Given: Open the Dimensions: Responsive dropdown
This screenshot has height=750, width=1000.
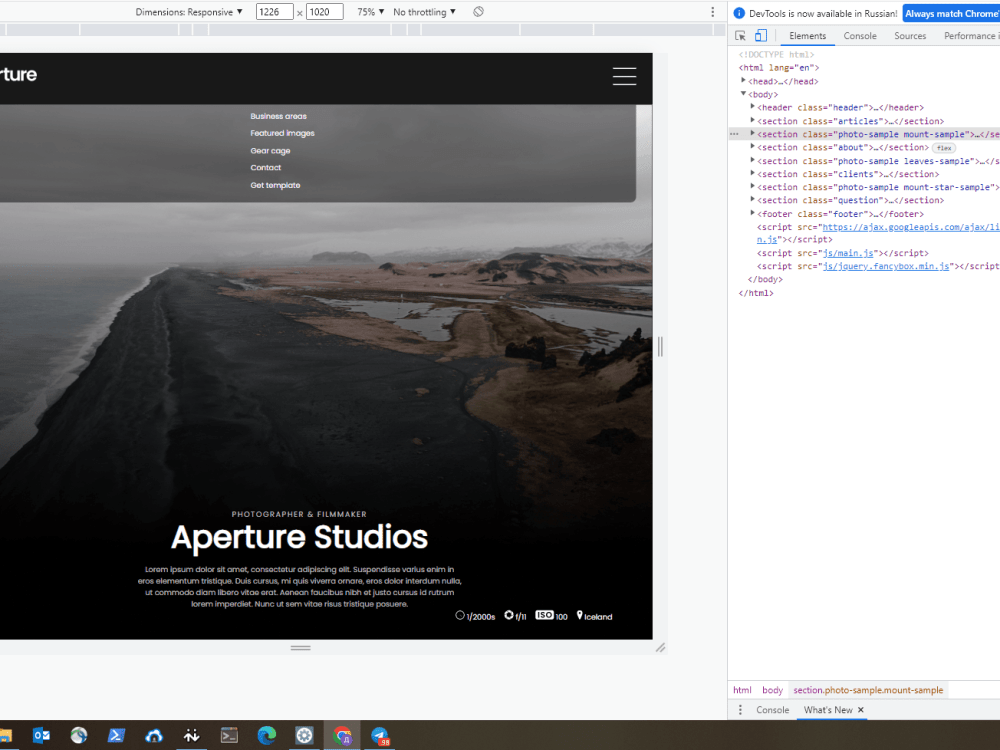Looking at the screenshot, I should [189, 11].
